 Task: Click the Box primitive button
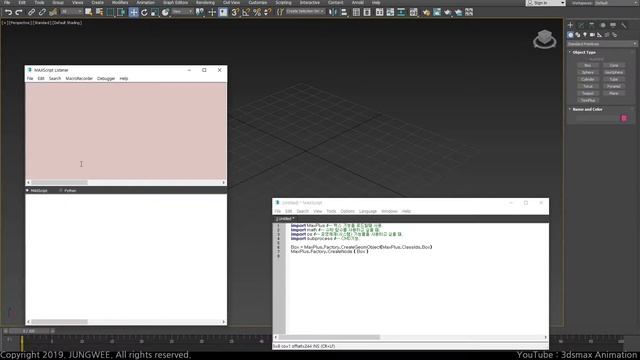coord(588,65)
